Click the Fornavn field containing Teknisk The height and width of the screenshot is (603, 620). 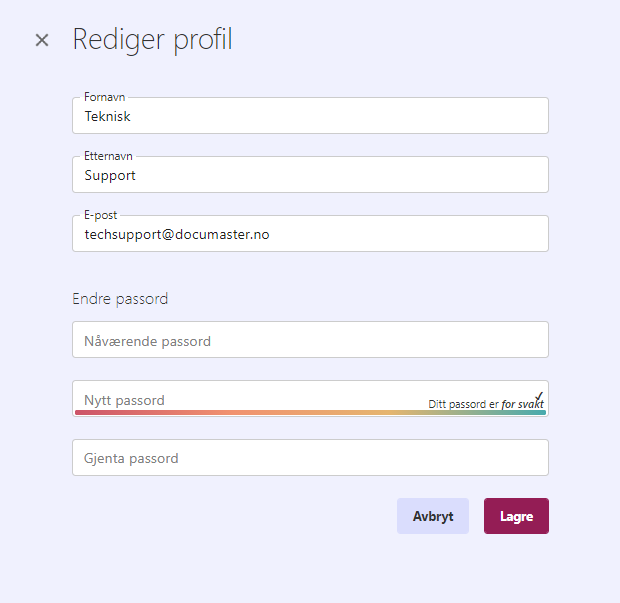[x=310, y=116]
